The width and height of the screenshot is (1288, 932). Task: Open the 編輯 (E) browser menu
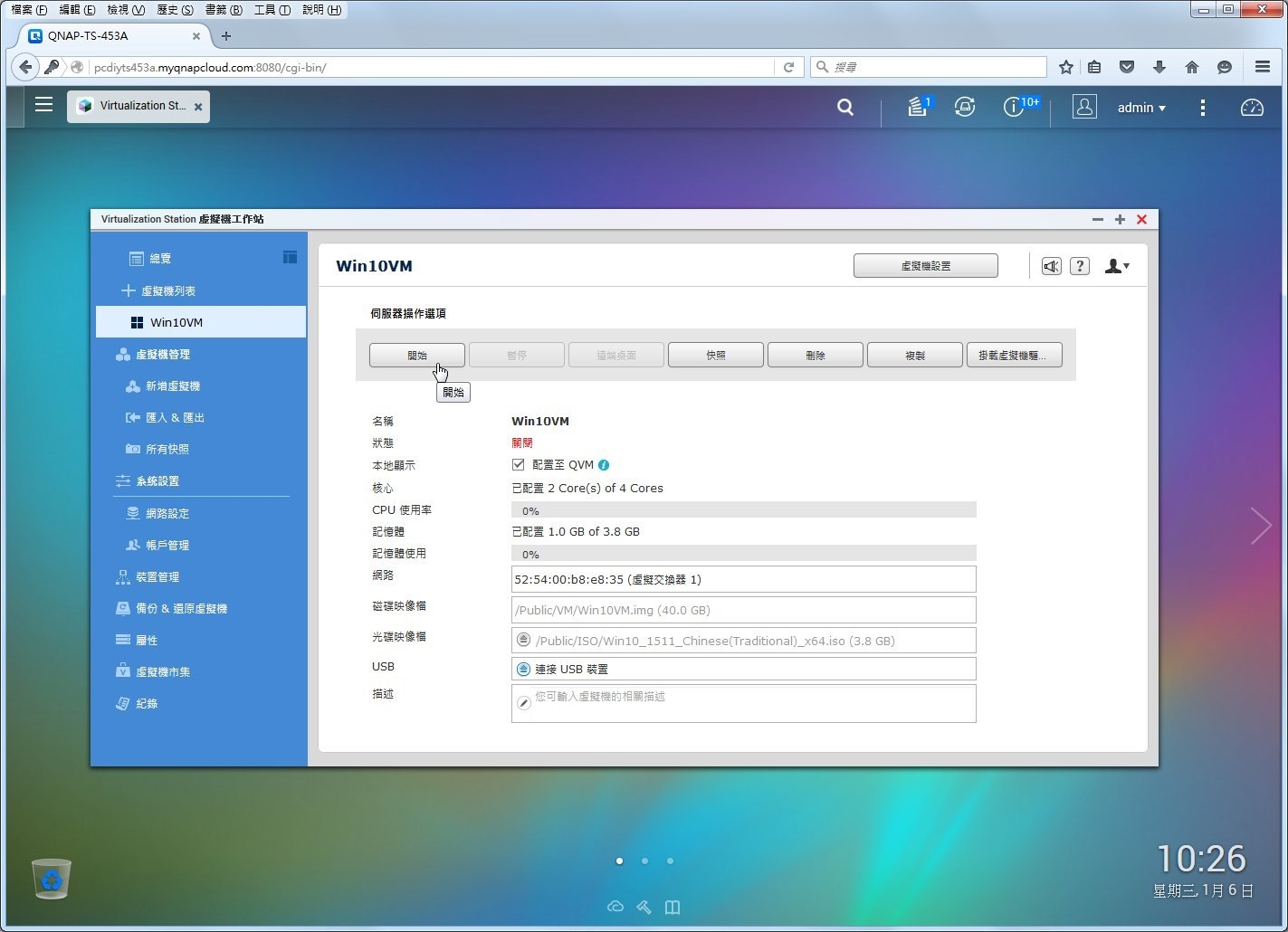pyautogui.click(x=77, y=10)
